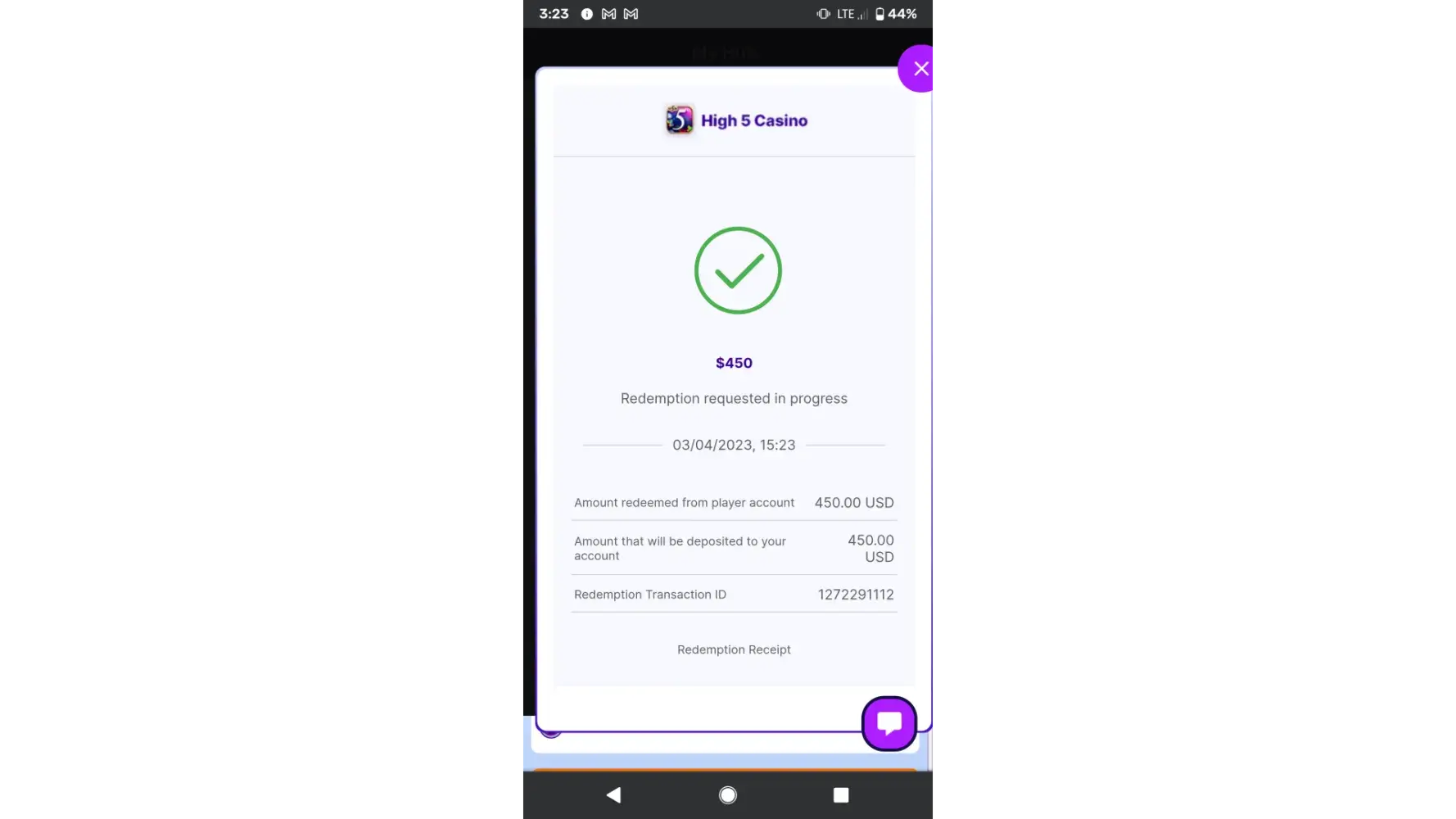Viewport: 1456px width, 819px height.
Task: Tap the first Gmail notification icon
Action: click(608, 14)
